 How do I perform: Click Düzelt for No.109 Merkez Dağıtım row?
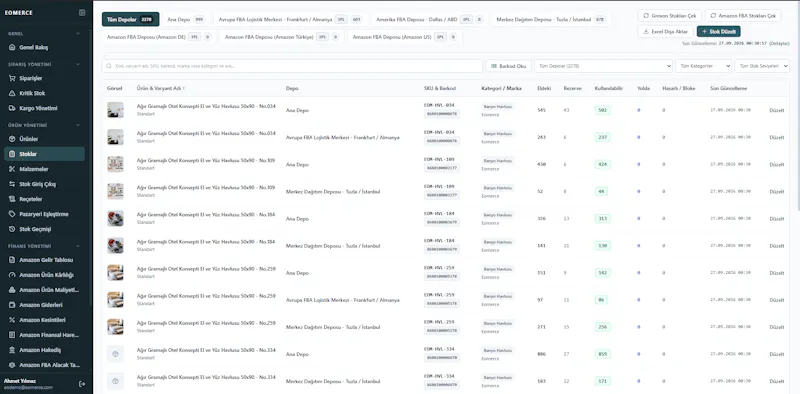coord(777,191)
